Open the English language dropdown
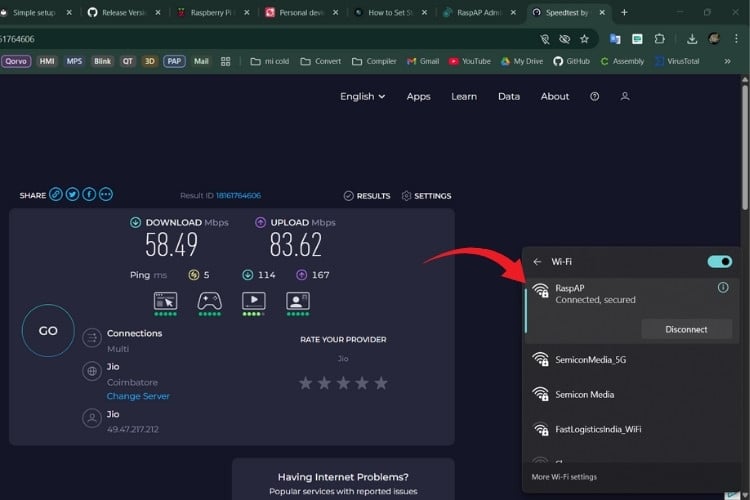This screenshot has height=500, width=750. pyautogui.click(x=363, y=97)
